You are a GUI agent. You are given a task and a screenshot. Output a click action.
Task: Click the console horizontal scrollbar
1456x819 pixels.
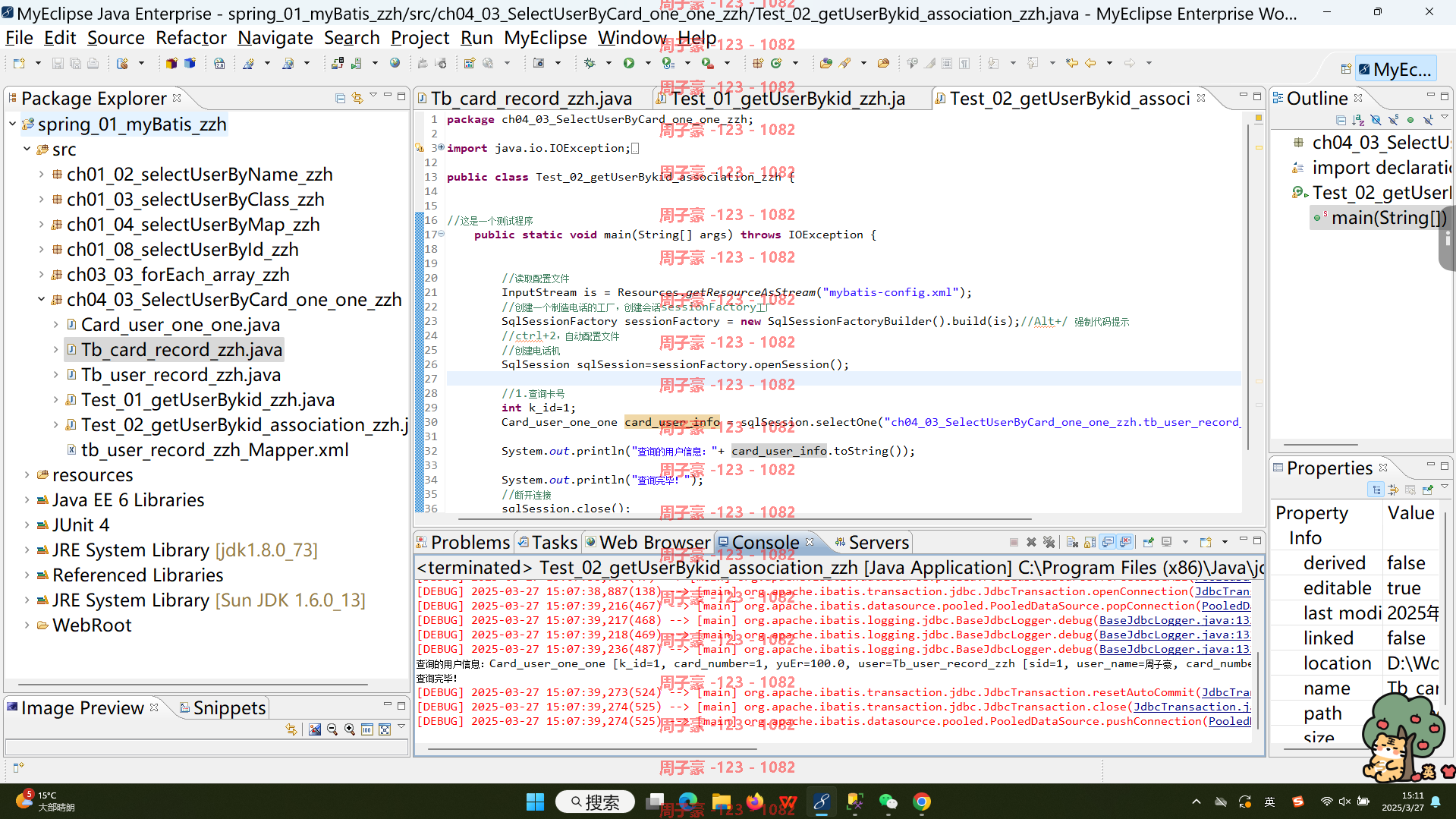click(x=592, y=748)
